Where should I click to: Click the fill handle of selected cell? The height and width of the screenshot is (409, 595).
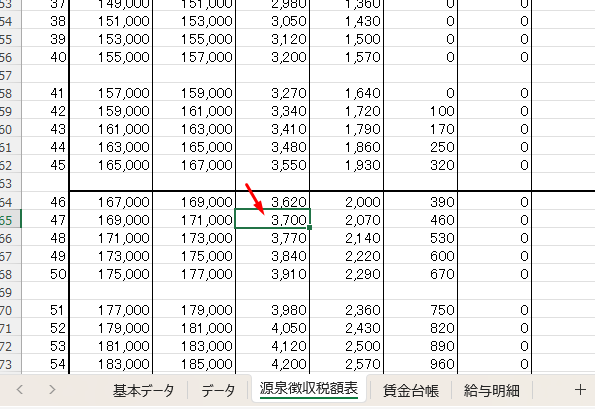[310, 227]
